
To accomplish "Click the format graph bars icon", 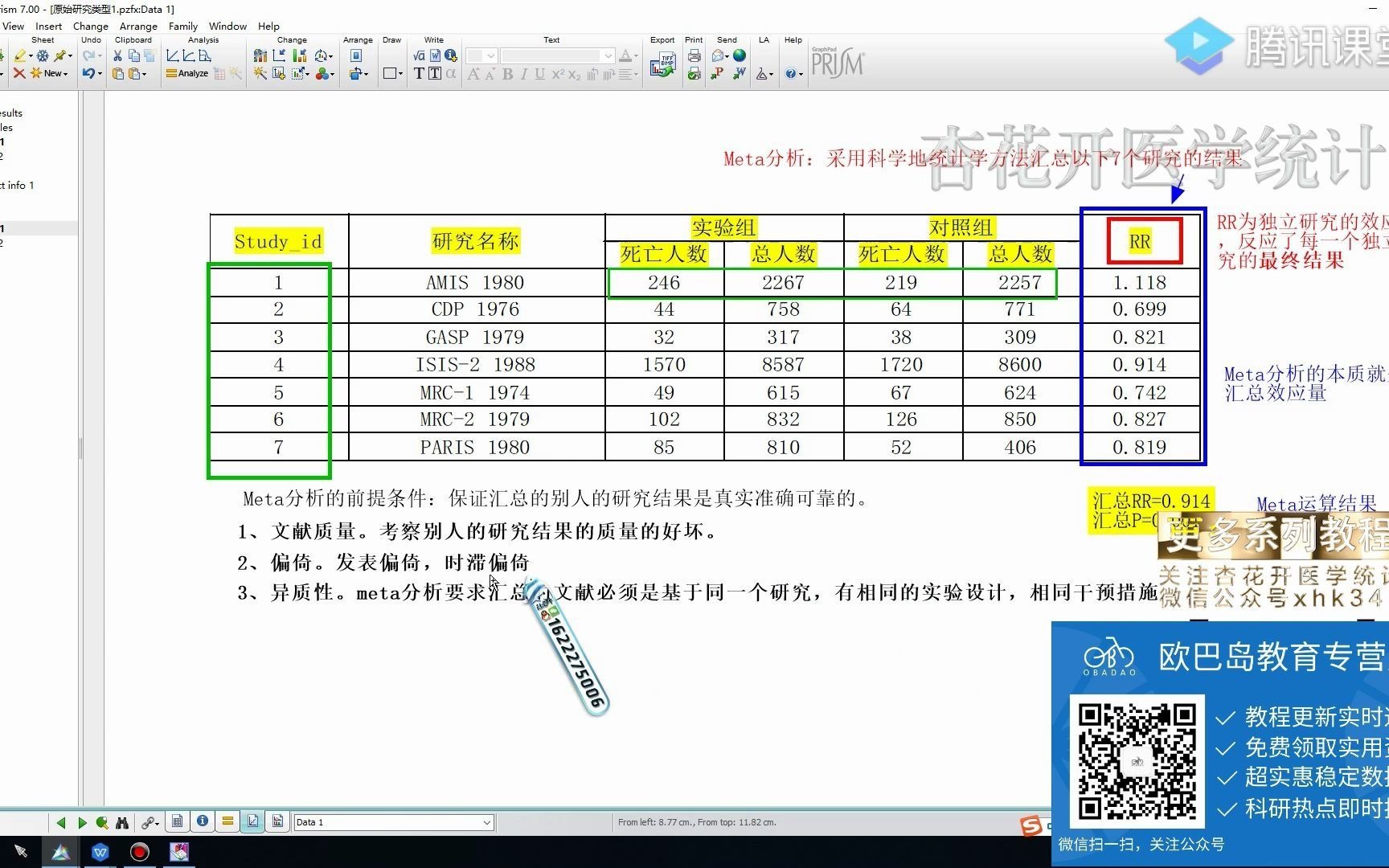I will click(300, 55).
